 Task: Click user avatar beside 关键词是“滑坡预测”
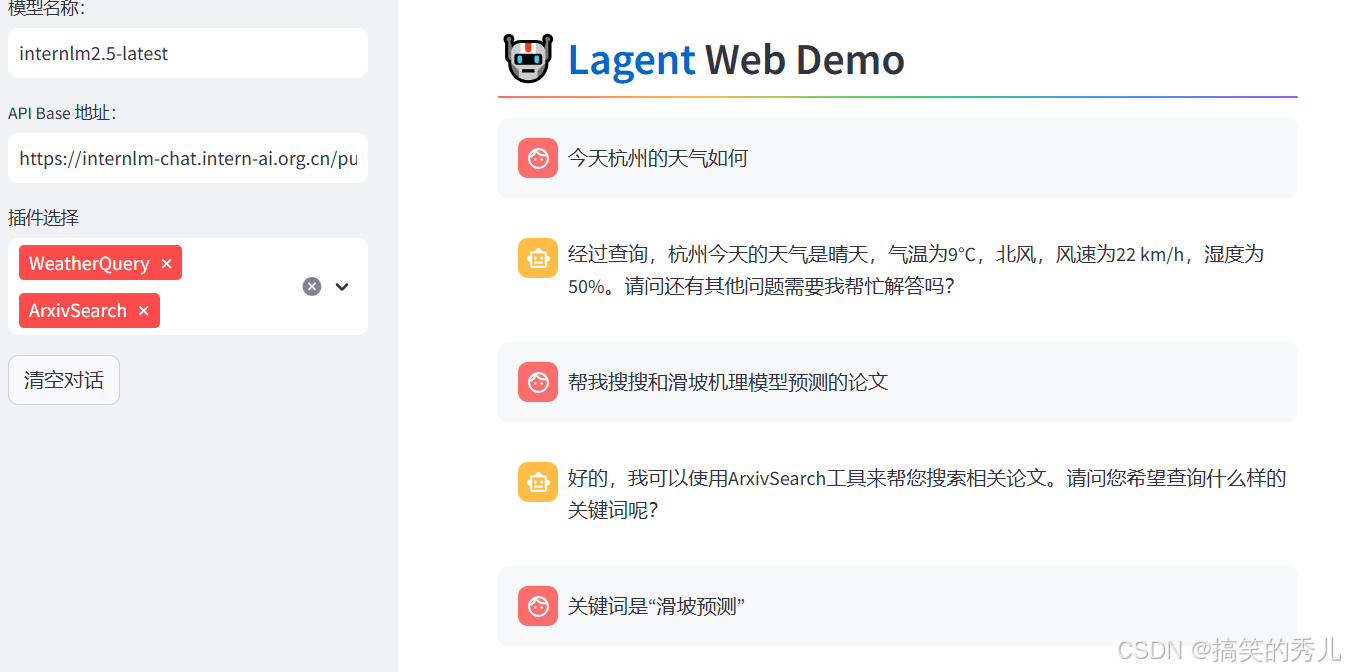[x=538, y=606]
